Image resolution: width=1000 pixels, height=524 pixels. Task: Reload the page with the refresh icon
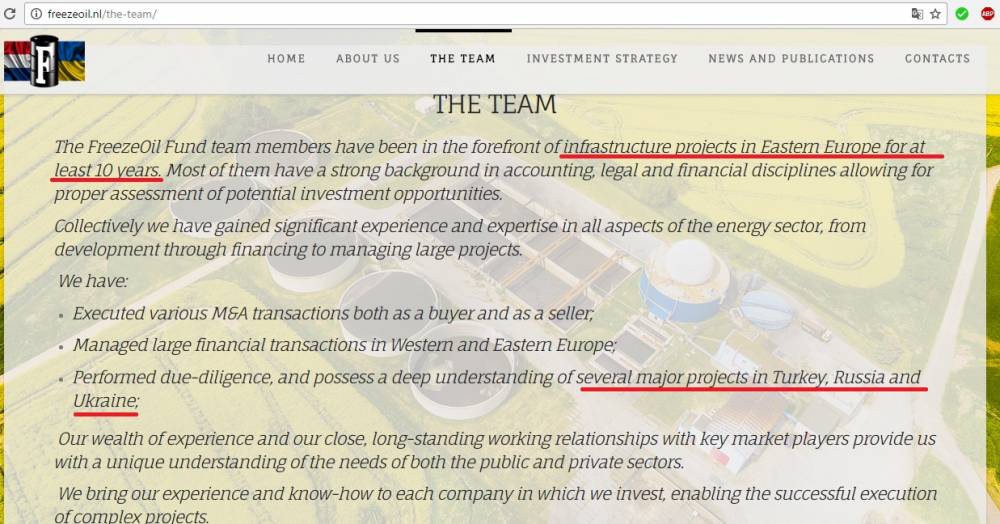[10, 13]
